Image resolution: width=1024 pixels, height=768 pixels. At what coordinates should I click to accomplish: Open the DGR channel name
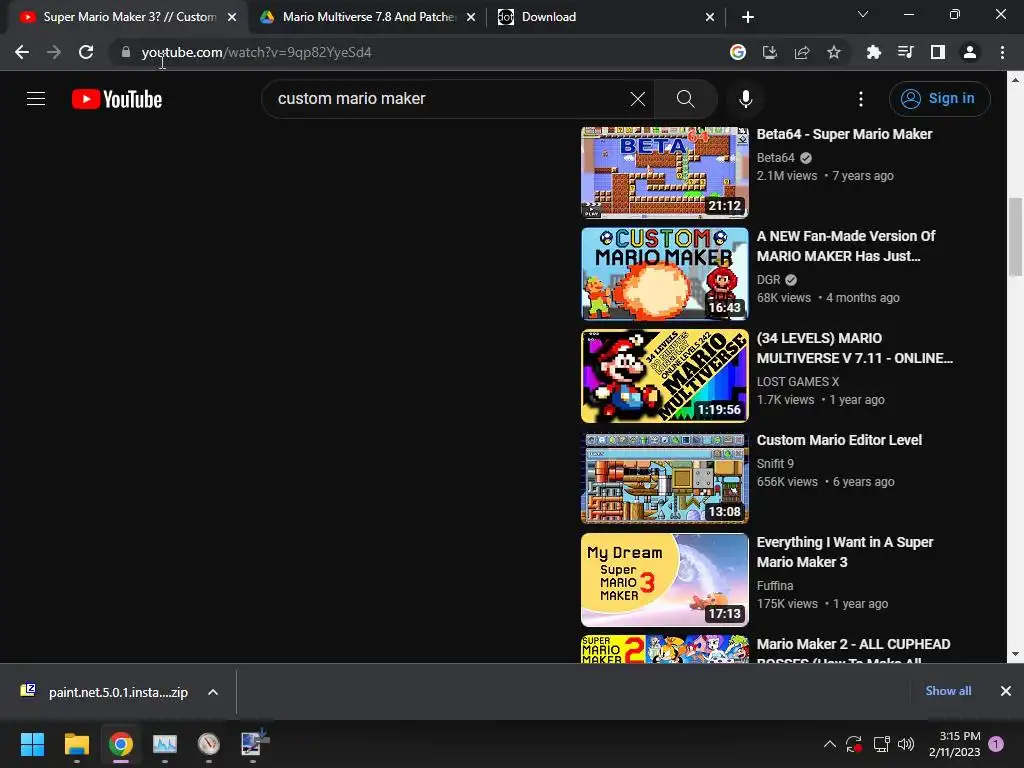[768, 280]
